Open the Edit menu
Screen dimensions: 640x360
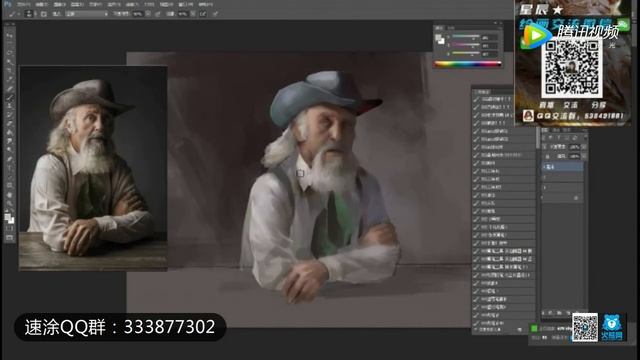pos(41,4)
